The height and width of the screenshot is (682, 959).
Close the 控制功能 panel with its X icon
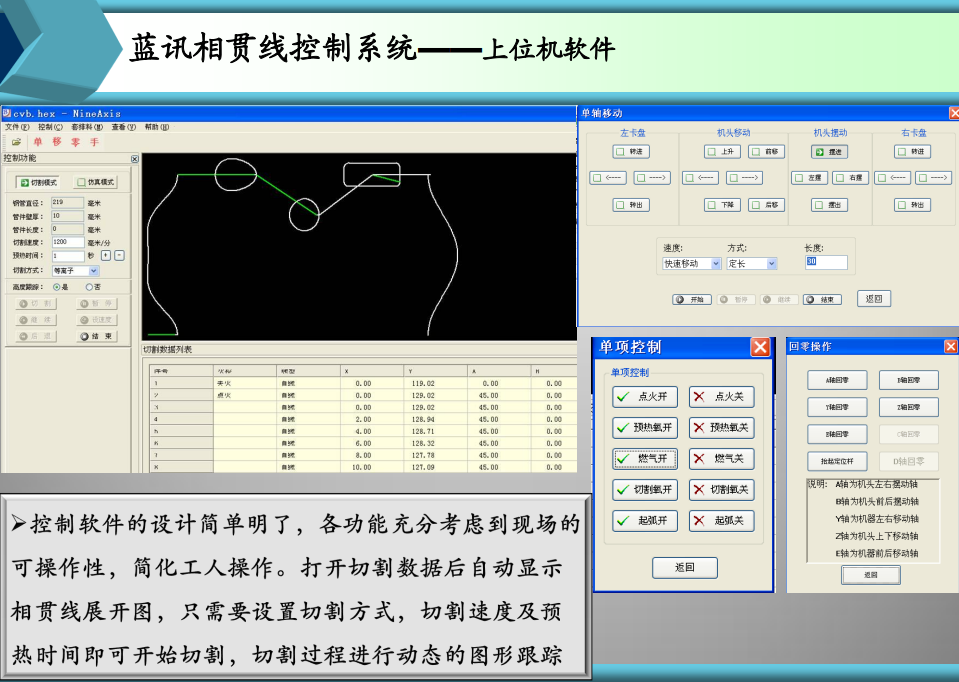pyautogui.click(x=135, y=159)
